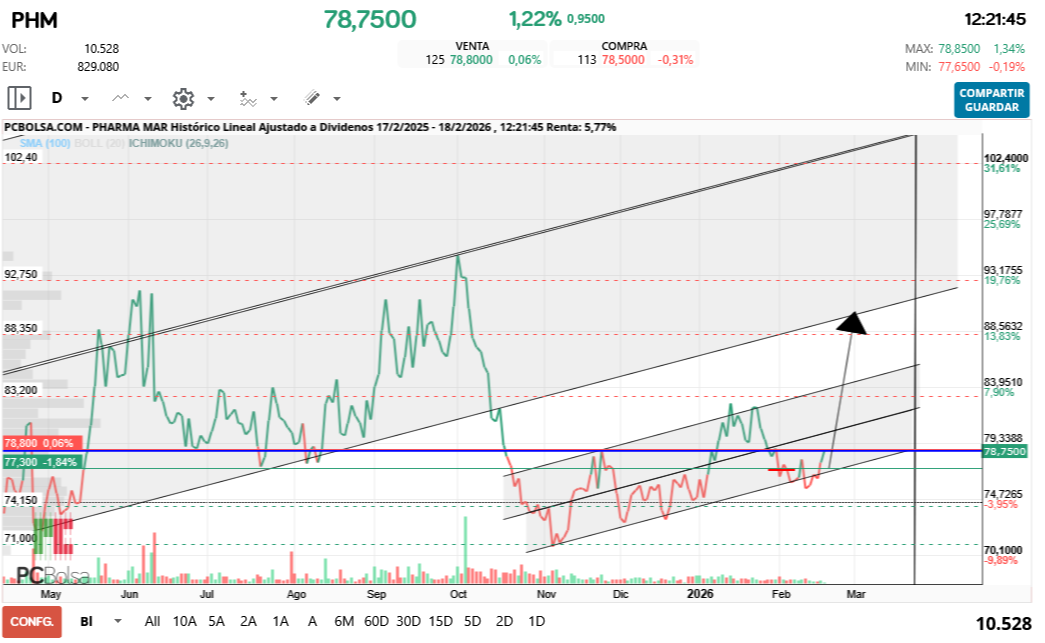Screen dimensions: 1045x643
Task: Click the line chart type icon
Action: pyautogui.click(x=120, y=99)
